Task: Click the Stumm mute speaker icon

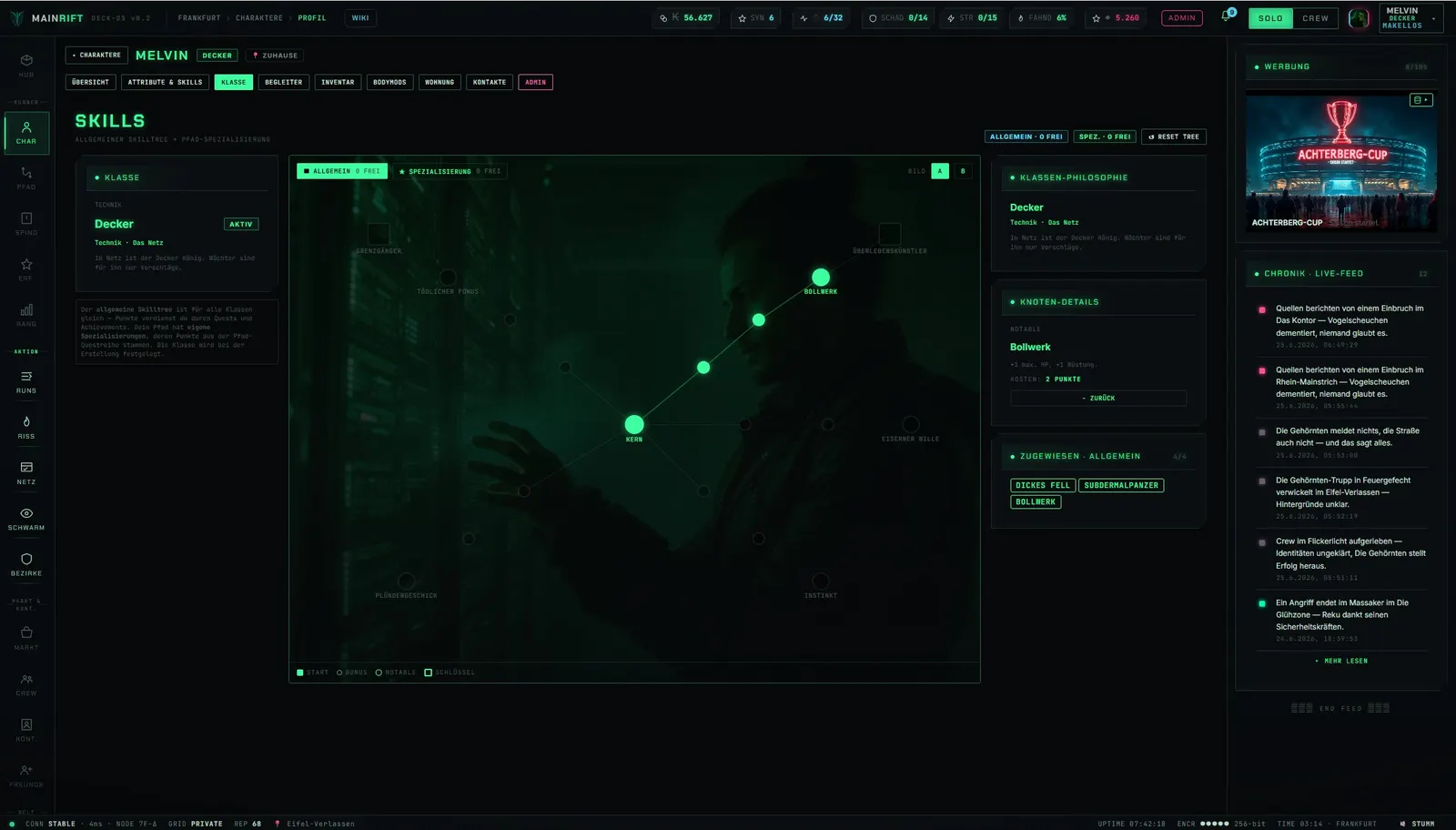Action: [x=1402, y=824]
